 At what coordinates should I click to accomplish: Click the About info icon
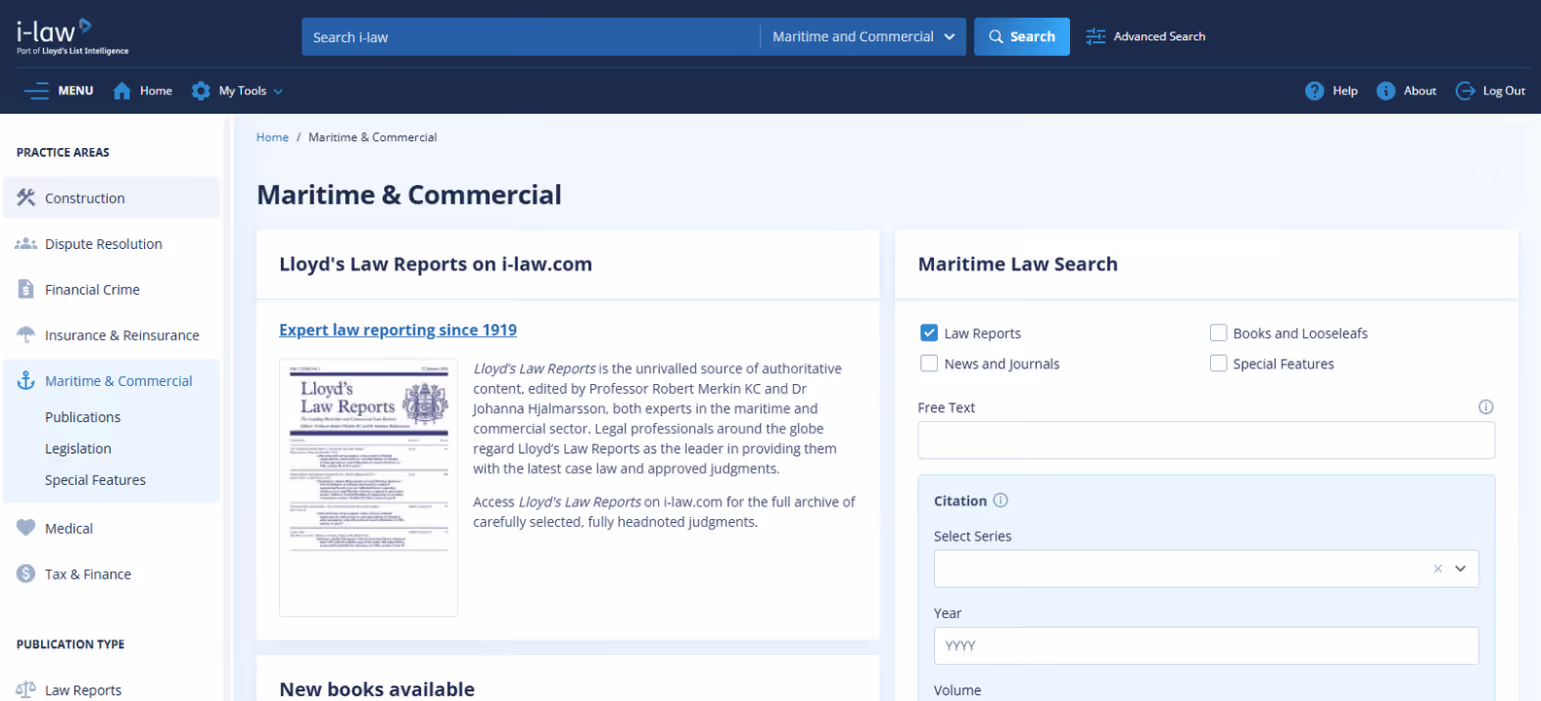(x=1386, y=91)
